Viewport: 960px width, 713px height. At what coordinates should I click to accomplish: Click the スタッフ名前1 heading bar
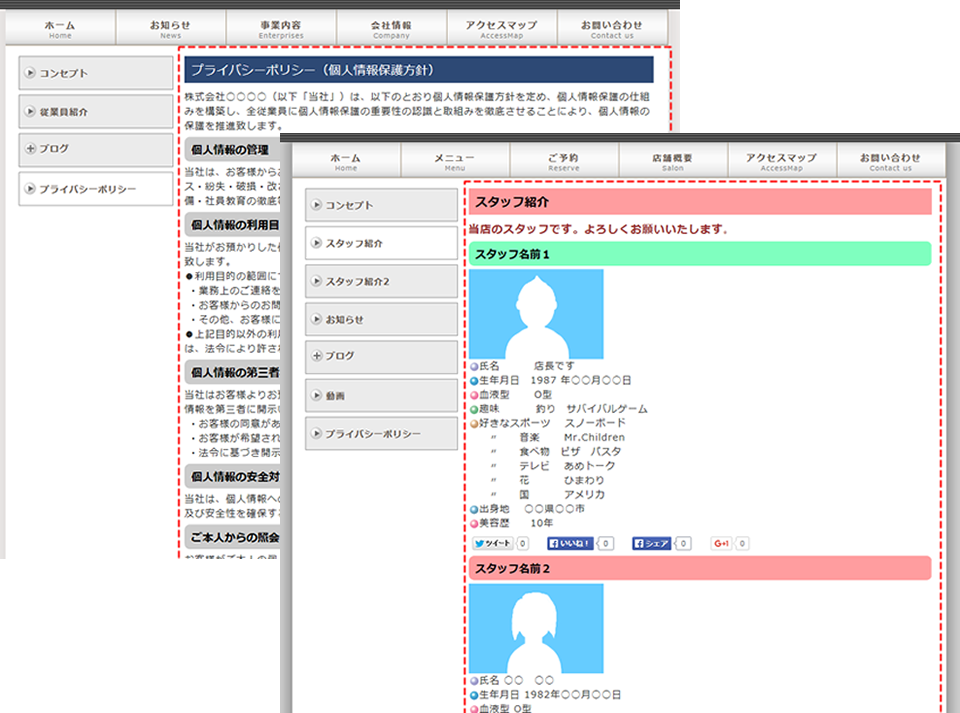pyautogui.click(x=700, y=254)
